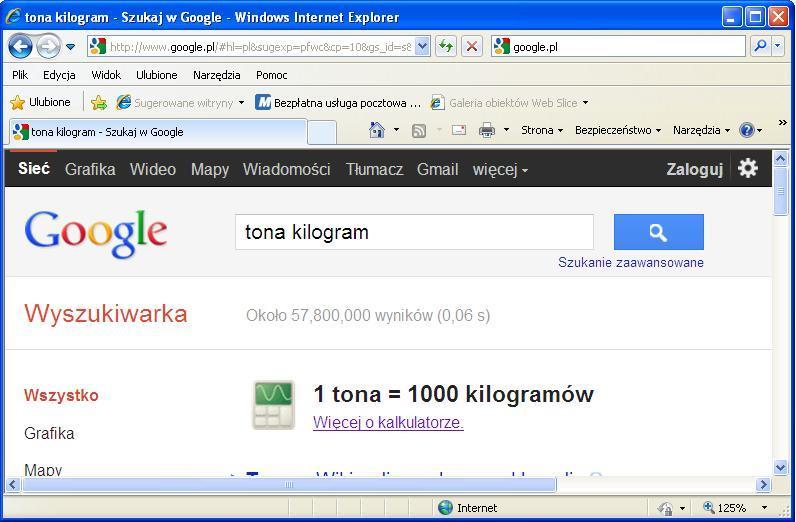Open Narzędzia command bar menu
The height and width of the screenshot is (522, 796).
click(x=702, y=130)
